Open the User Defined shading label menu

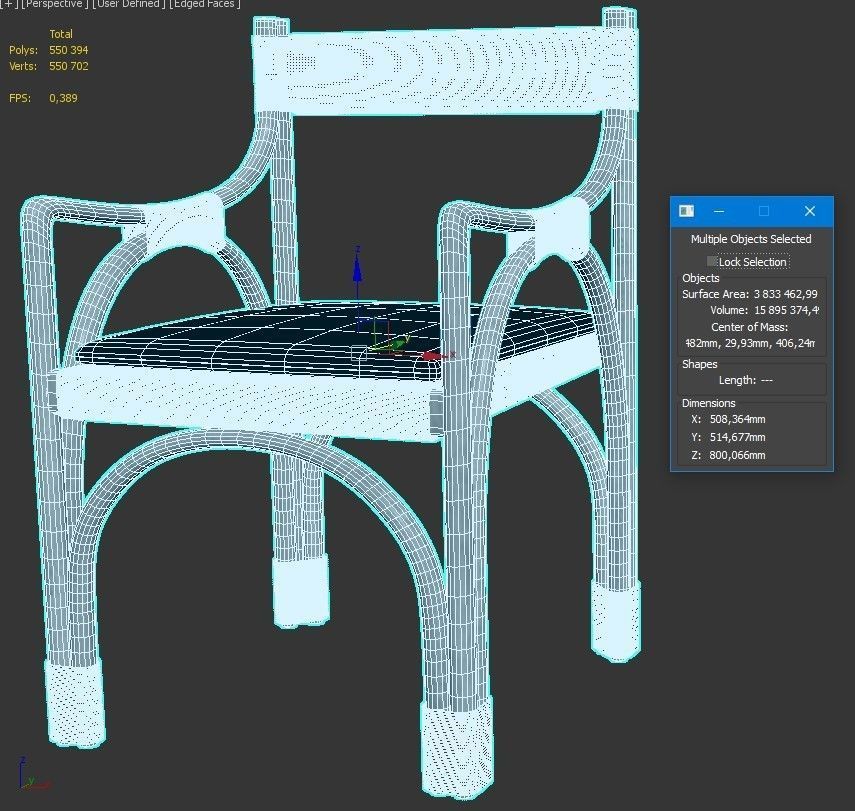[x=131, y=4]
